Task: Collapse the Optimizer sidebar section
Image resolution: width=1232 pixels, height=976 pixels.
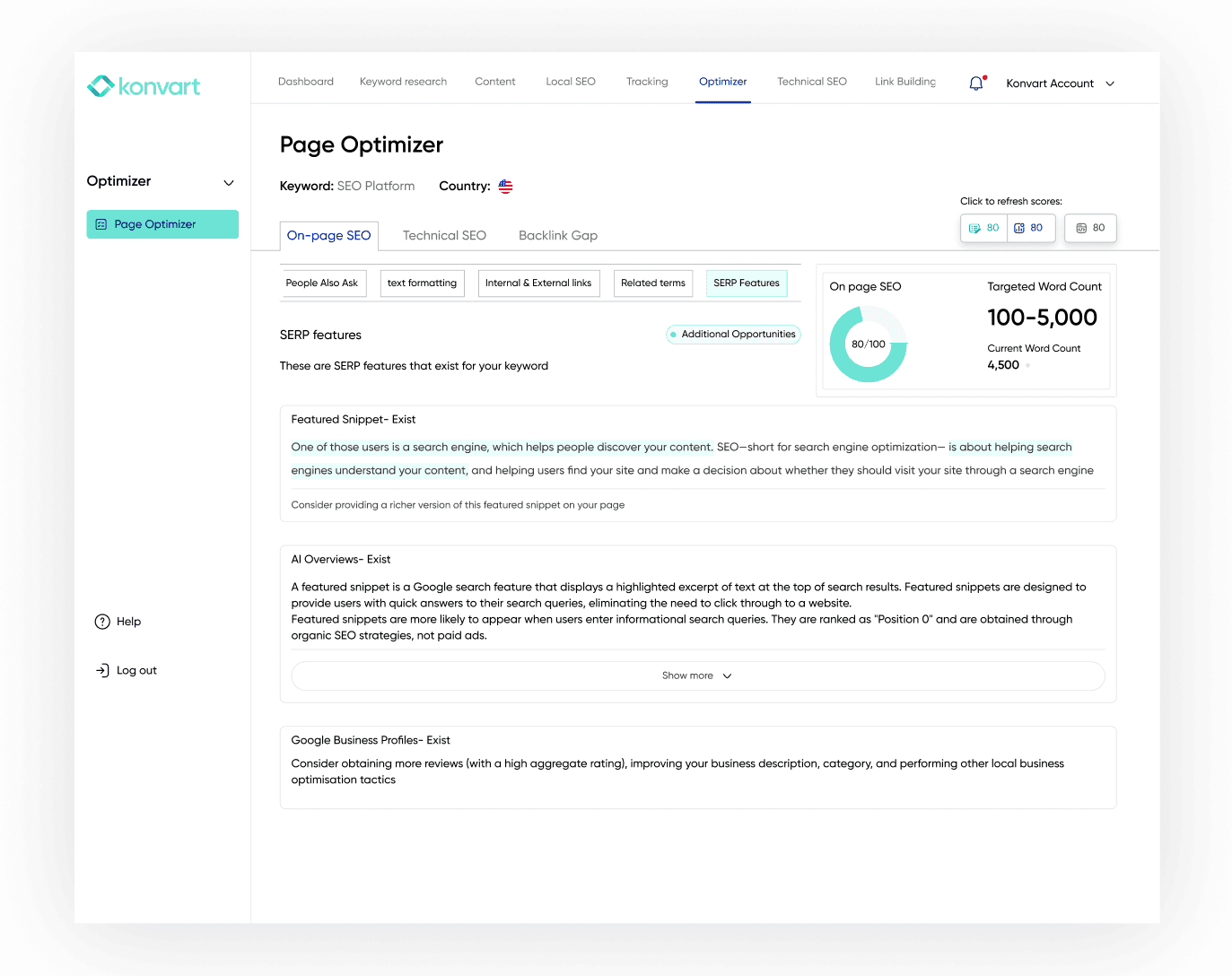Action: (228, 182)
